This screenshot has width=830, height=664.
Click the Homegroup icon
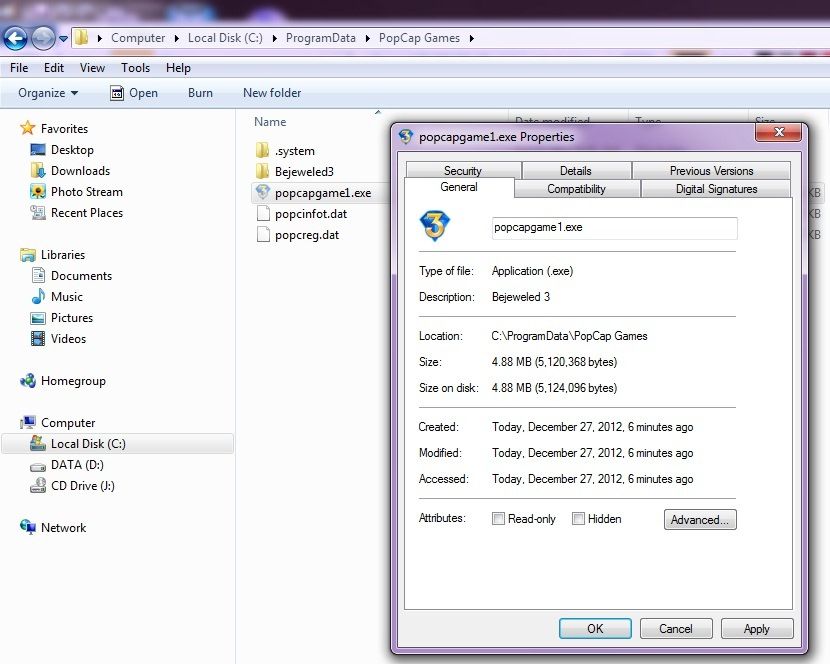(x=28, y=381)
